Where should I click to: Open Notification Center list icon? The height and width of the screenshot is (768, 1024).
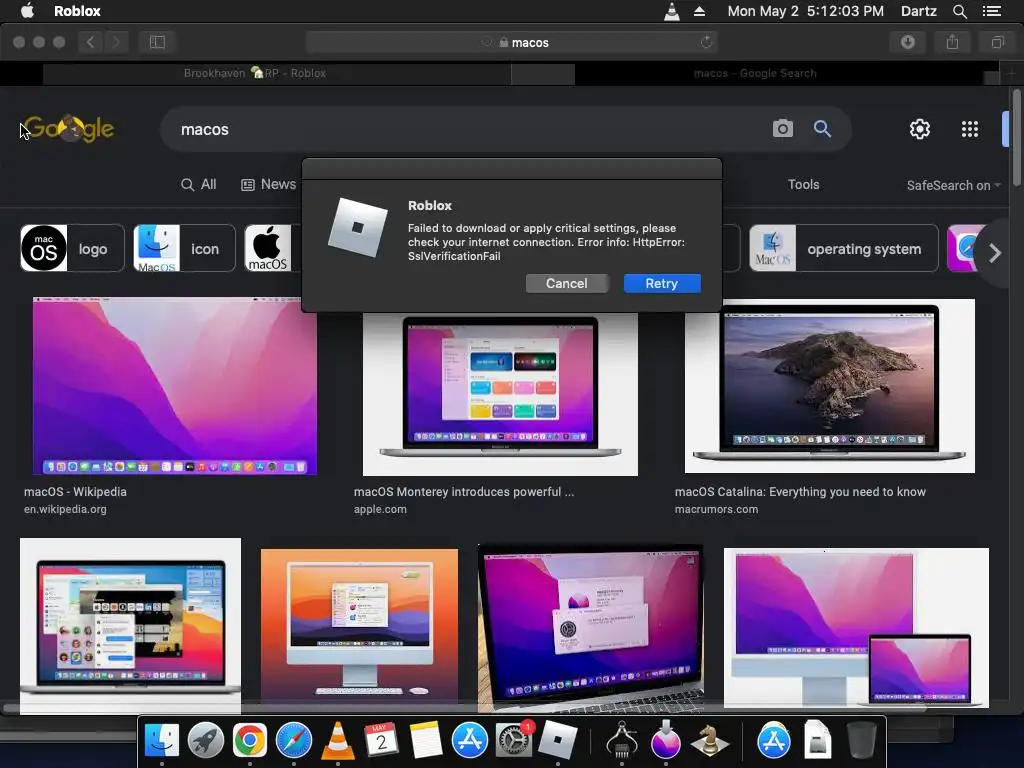coord(991,11)
